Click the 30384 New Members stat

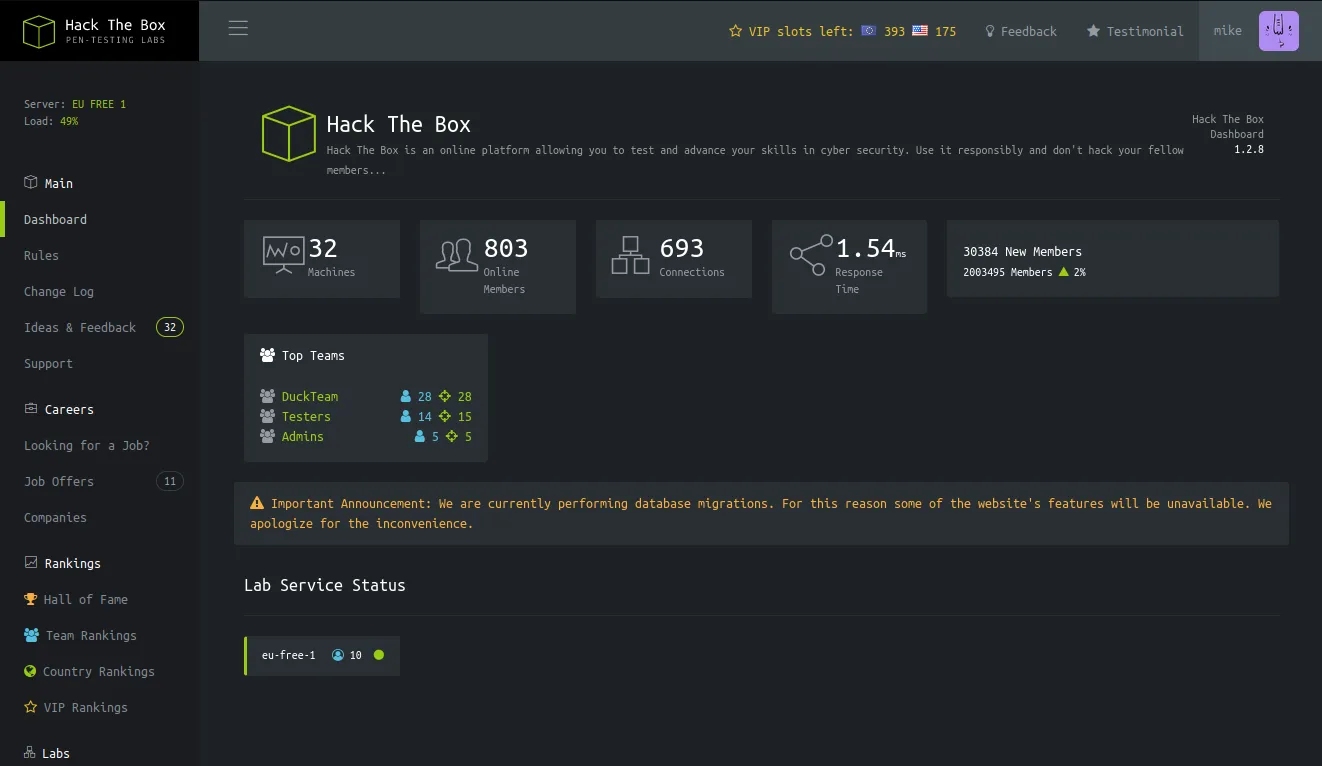1022,251
